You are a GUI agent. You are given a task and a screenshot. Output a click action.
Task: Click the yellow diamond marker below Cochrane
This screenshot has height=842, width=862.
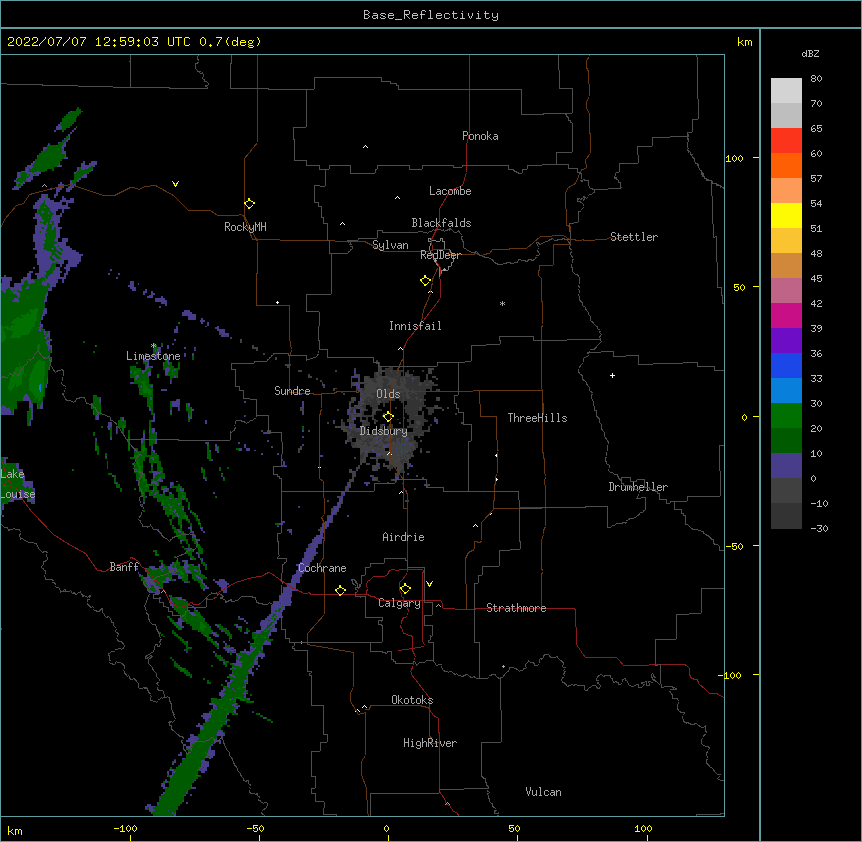pos(340,590)
